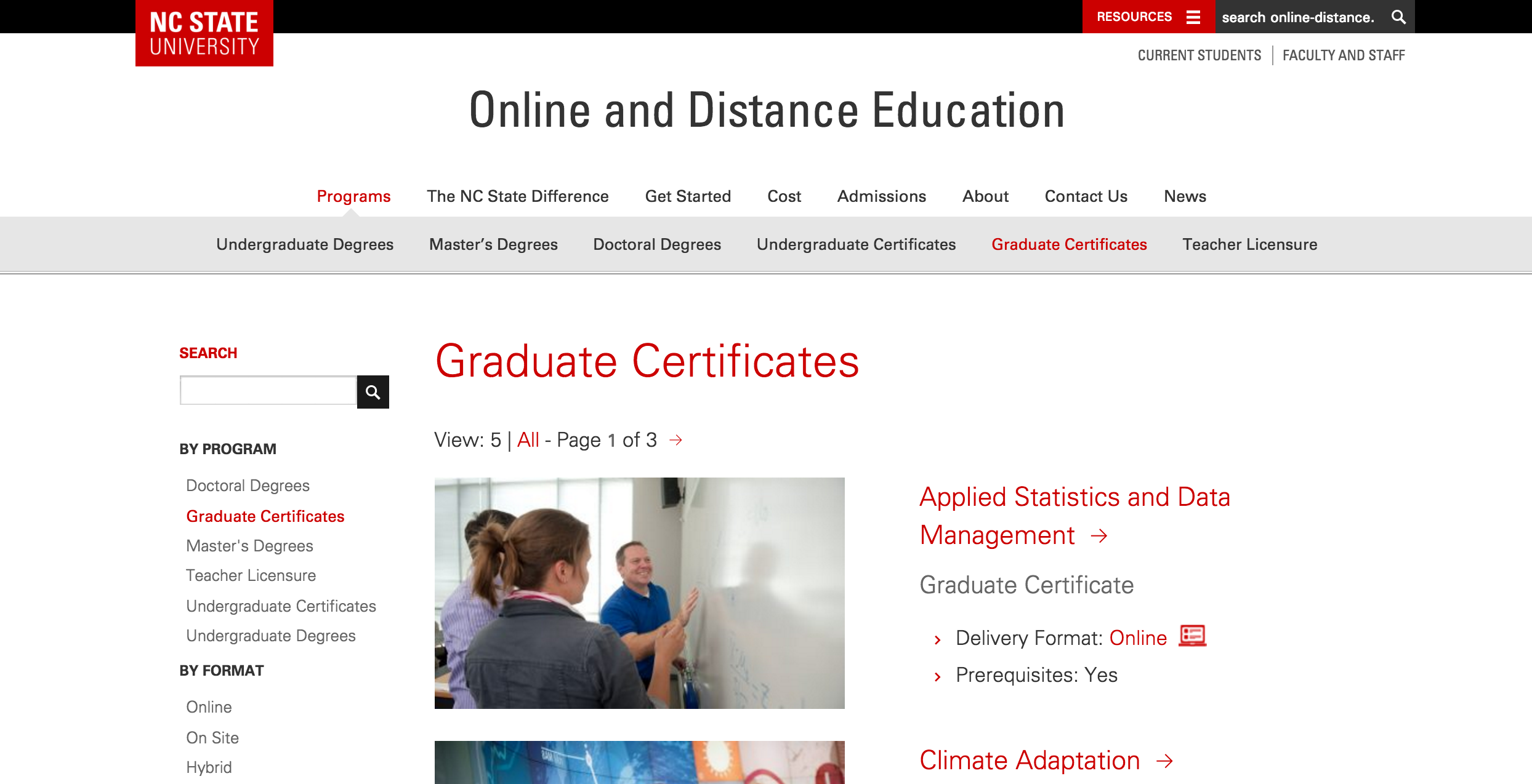Open Applied Statistics and Data Management program title

pyautogui.click(x=1074, y=516)
